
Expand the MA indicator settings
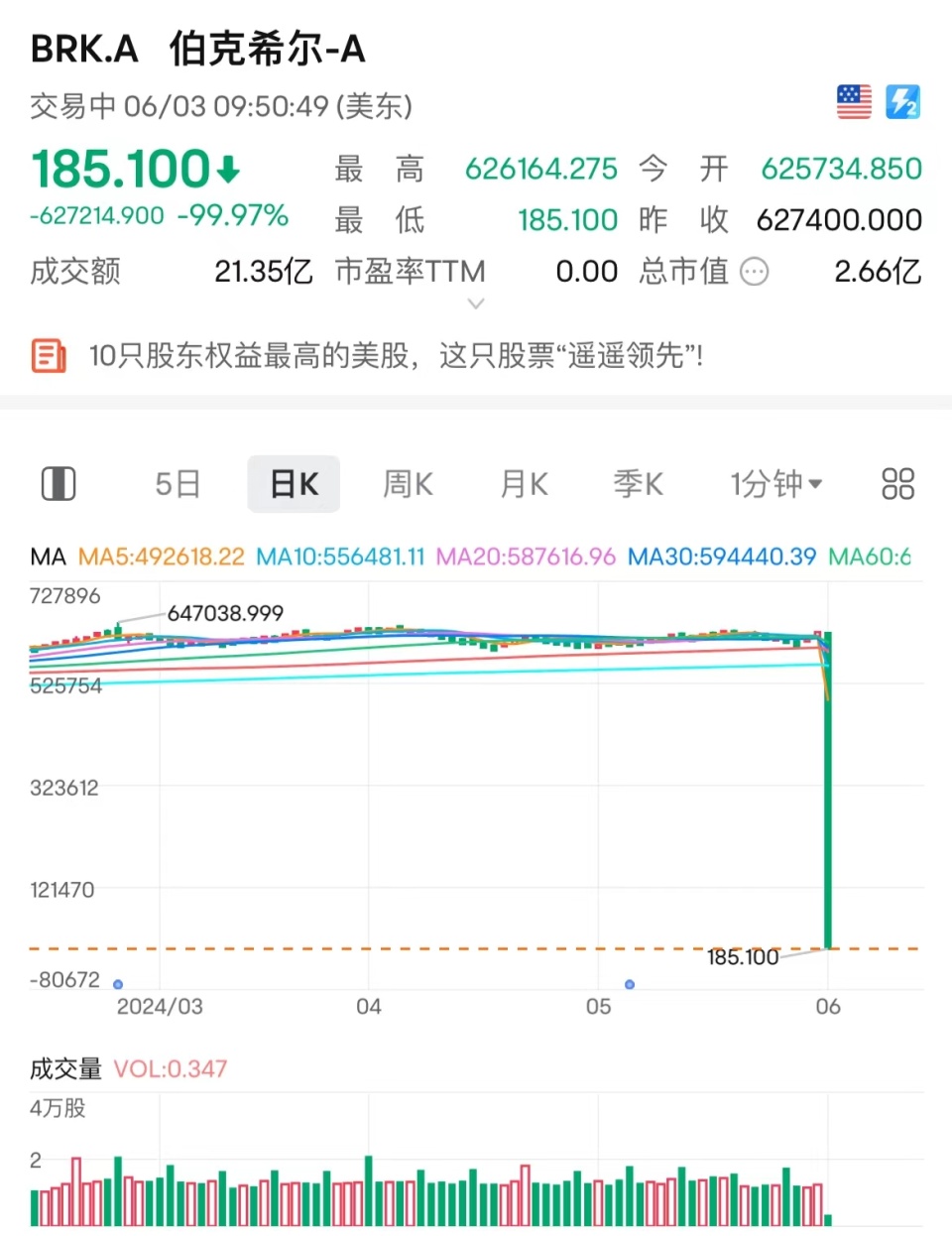coord(47,557)
